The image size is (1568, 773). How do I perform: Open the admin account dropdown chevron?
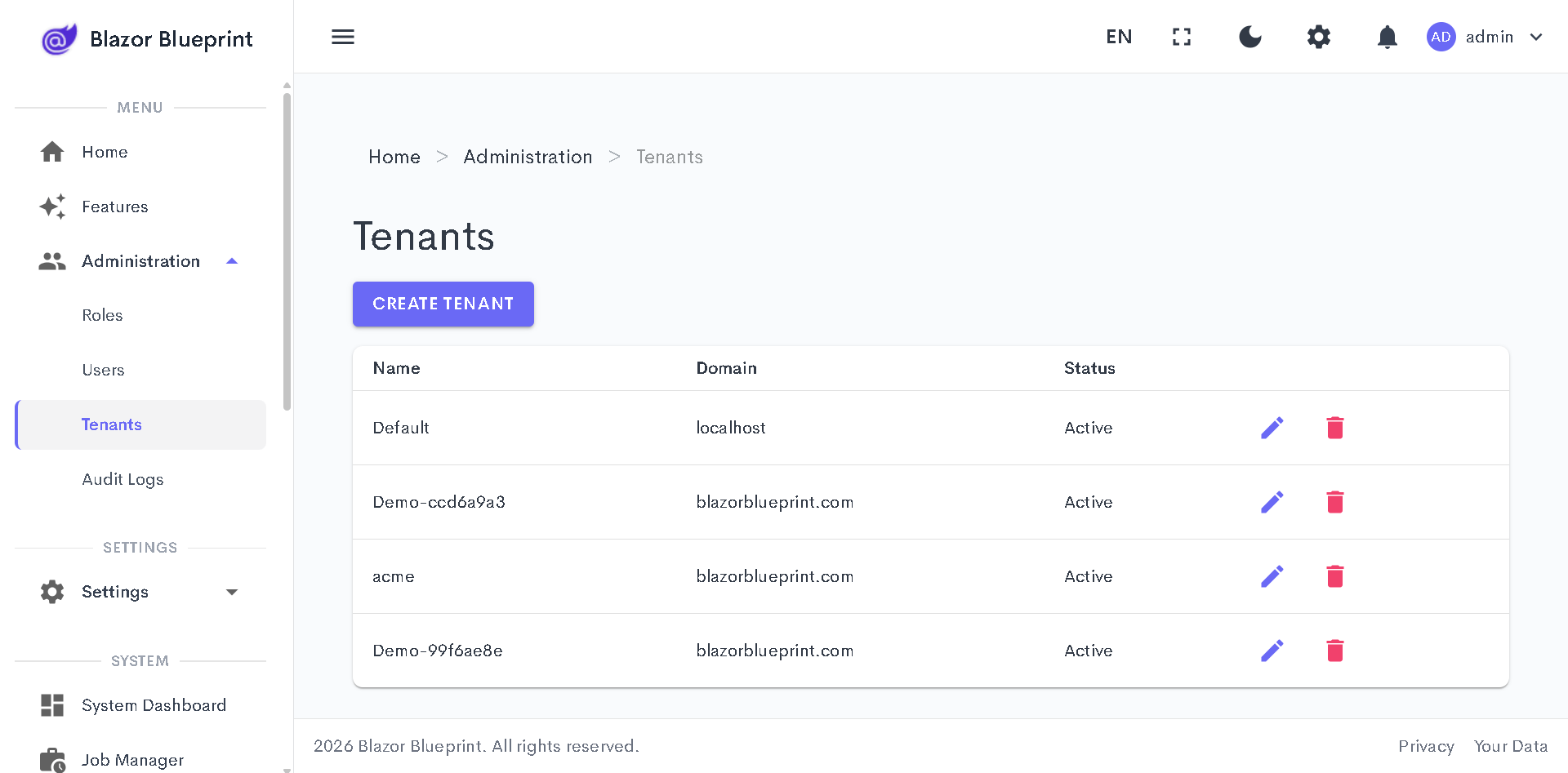(x=1537, y=37)
